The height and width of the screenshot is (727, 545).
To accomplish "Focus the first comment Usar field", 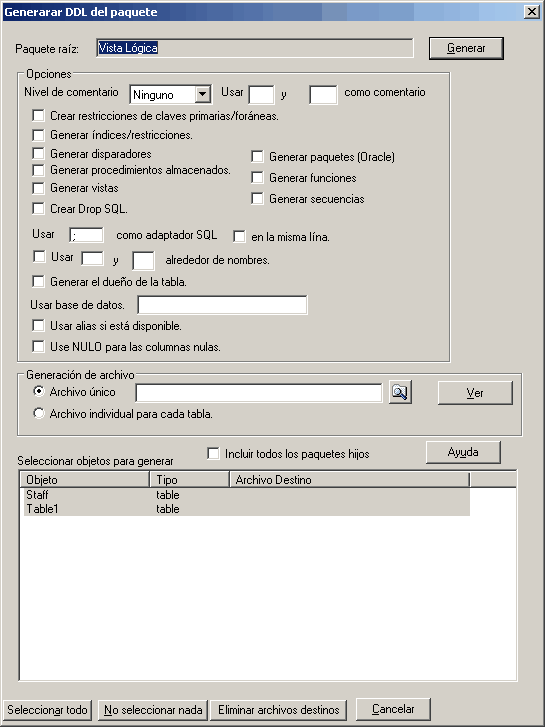I will [x=261, y=95].
